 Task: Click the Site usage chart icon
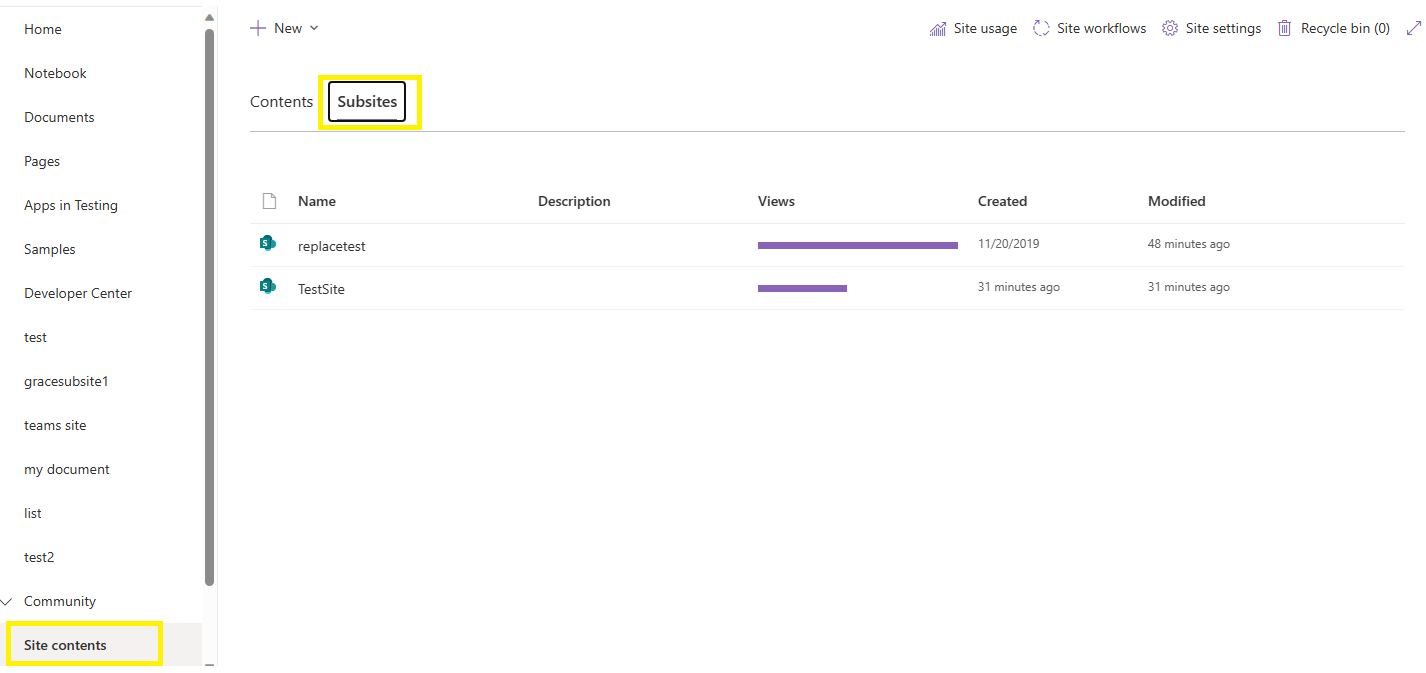tap(938, 28)
